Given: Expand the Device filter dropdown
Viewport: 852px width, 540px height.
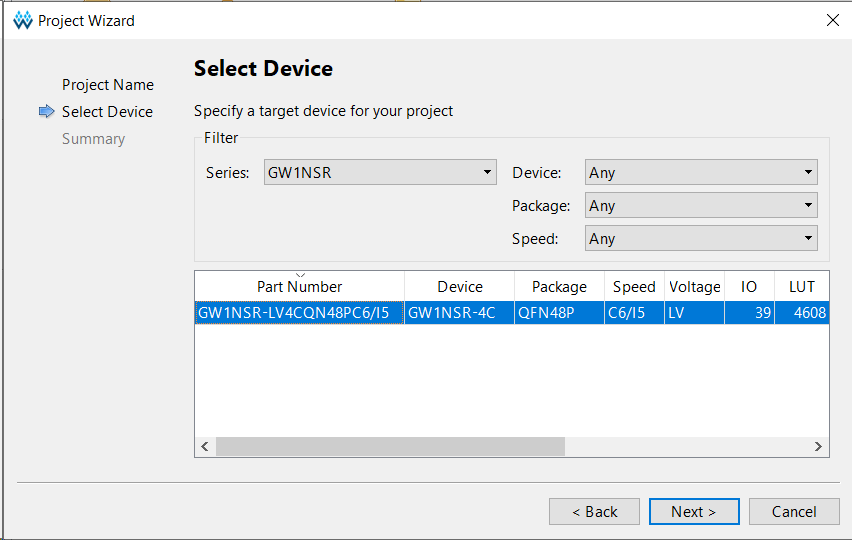Looking at the screenshot, I should [701, 172].
